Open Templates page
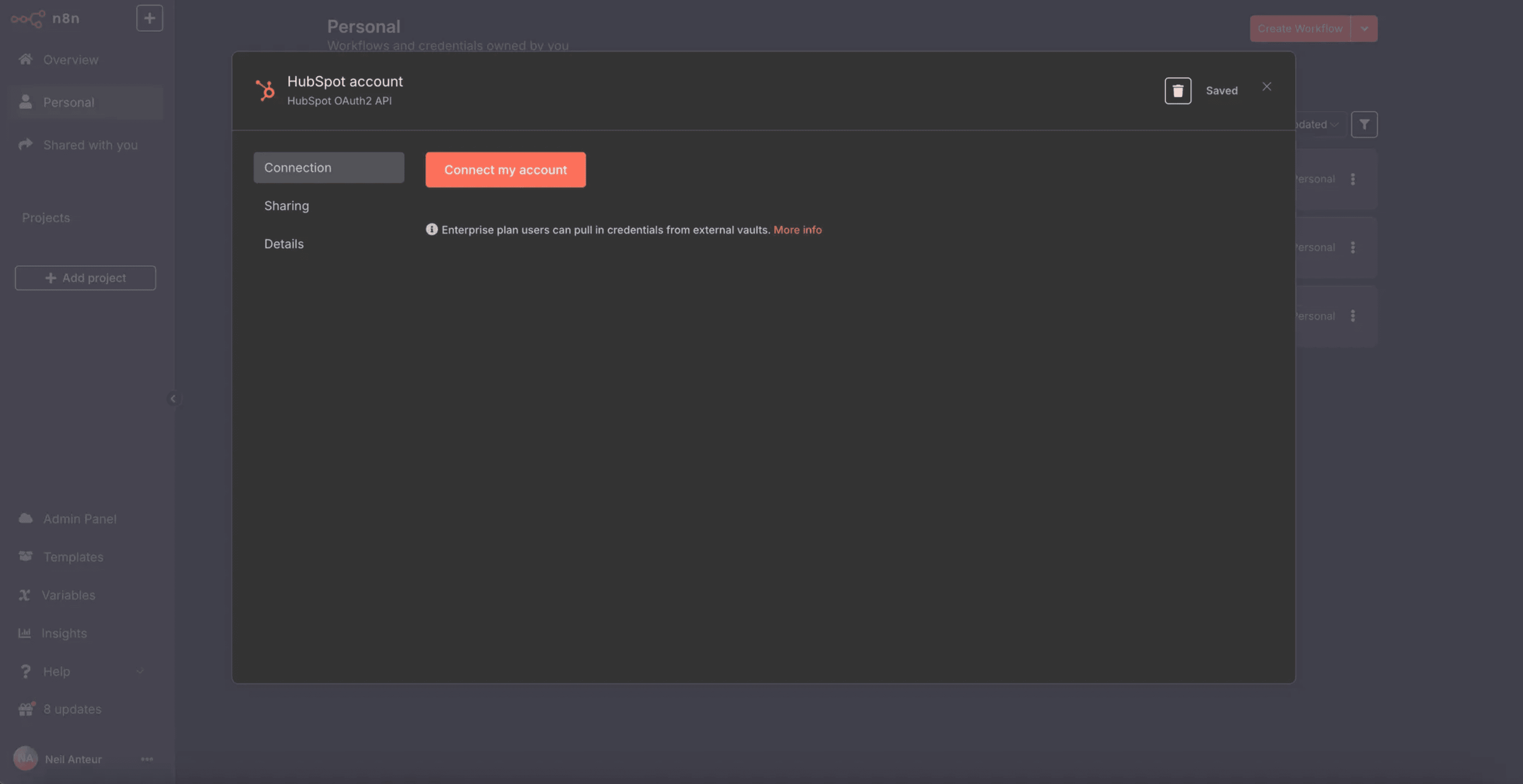 pos(73,556)
